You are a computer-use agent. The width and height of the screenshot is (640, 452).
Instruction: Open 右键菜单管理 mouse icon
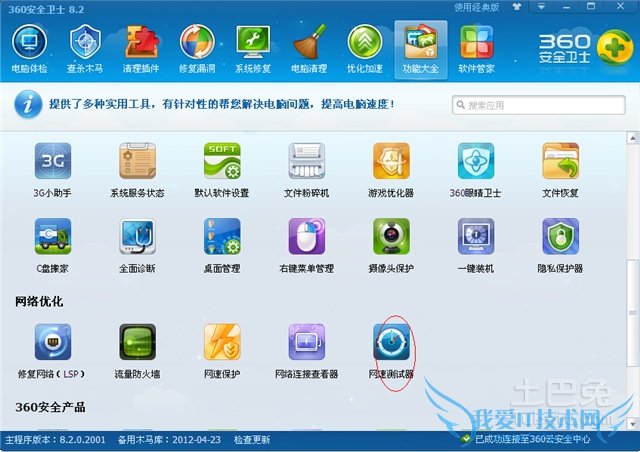point(307,245)
